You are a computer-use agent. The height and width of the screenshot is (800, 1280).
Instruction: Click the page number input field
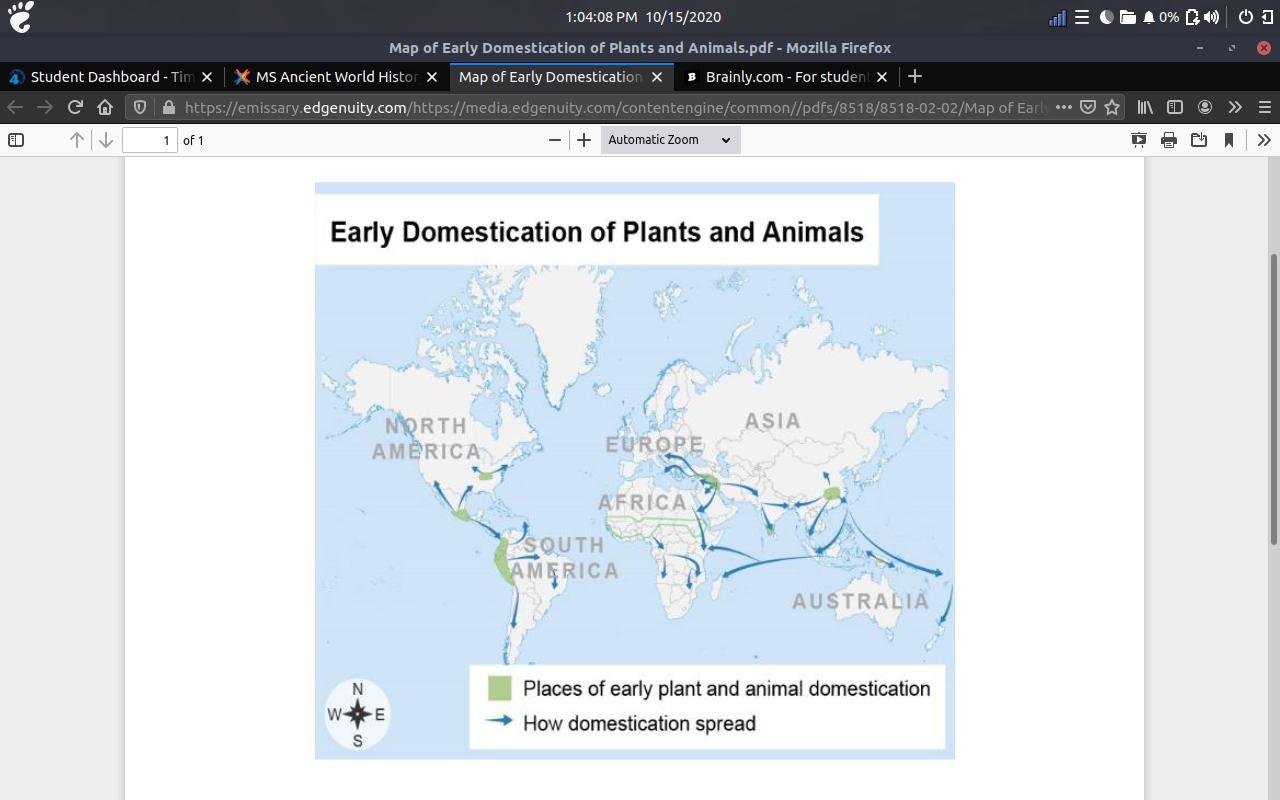click(x=150, y=140)
